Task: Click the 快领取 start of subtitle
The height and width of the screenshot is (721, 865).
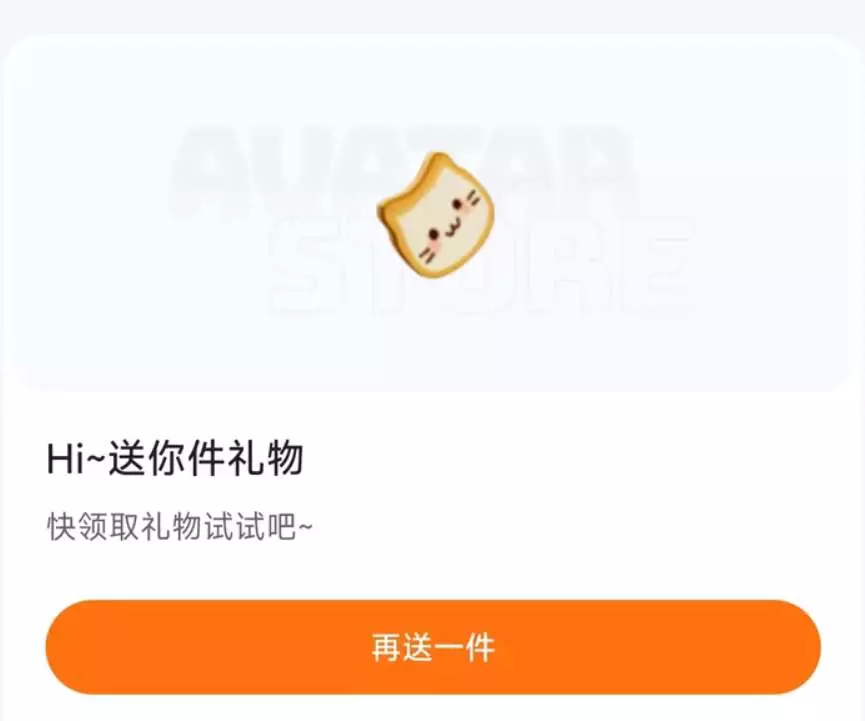Action: (93, 527)
